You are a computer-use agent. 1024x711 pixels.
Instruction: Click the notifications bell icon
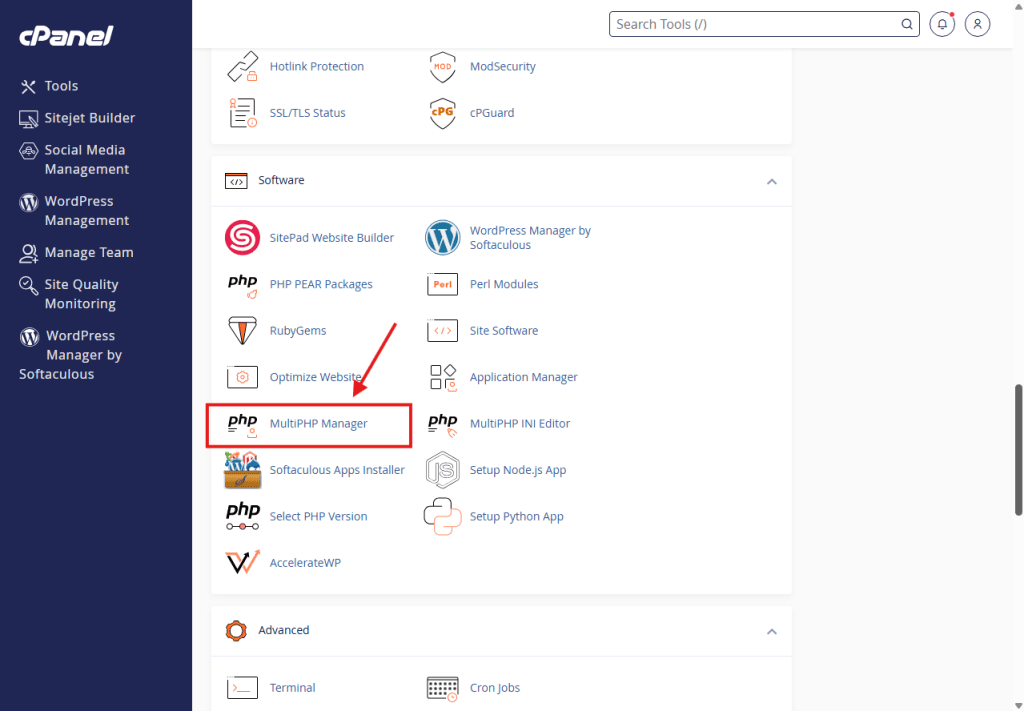tap(941, 24)
